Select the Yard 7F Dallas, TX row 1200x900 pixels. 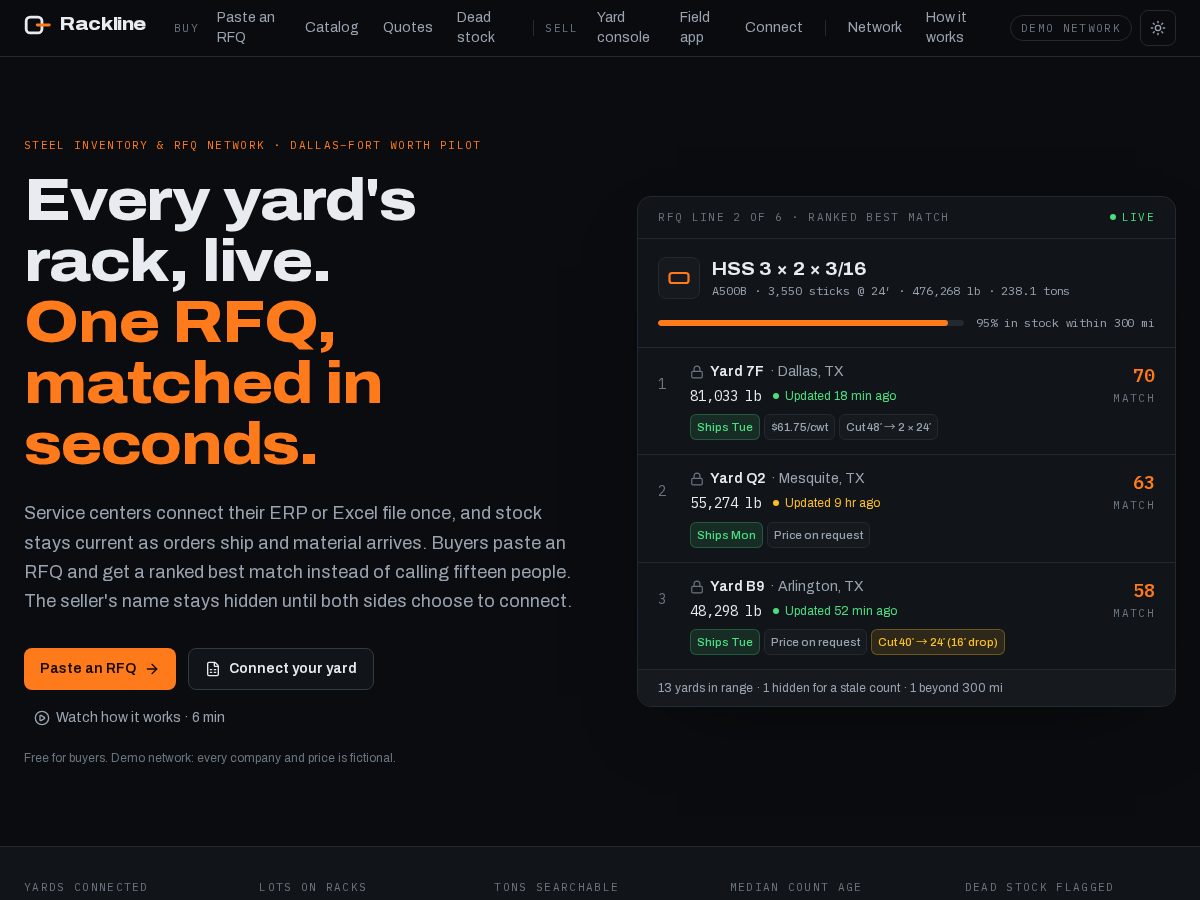(x=906, y=401)
